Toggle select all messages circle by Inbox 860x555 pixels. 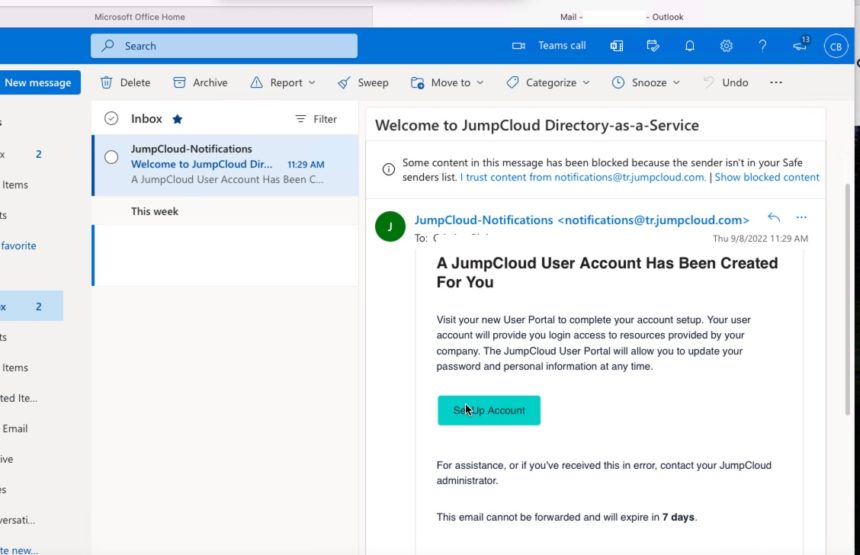pos(111,118)
